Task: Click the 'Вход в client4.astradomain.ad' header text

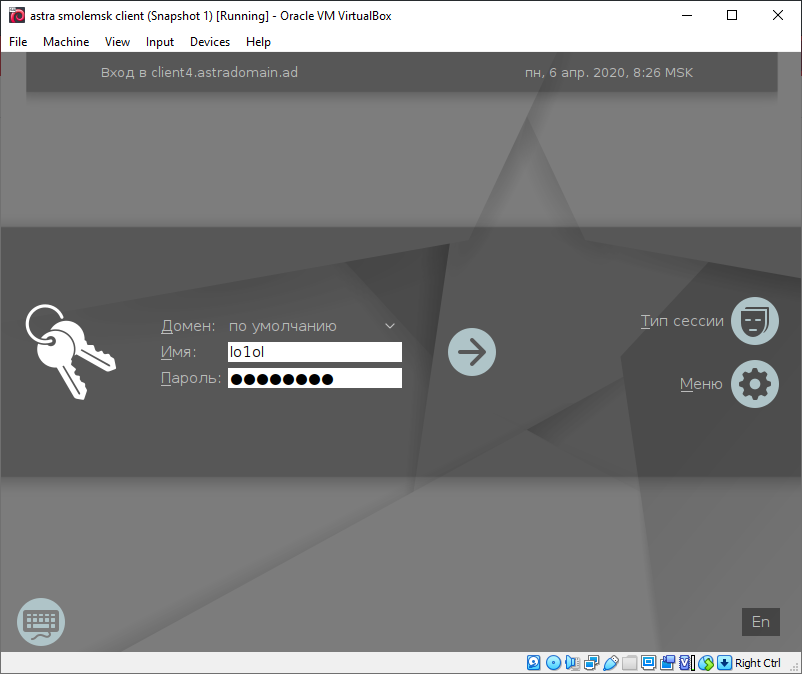Action: pos(199,73)
